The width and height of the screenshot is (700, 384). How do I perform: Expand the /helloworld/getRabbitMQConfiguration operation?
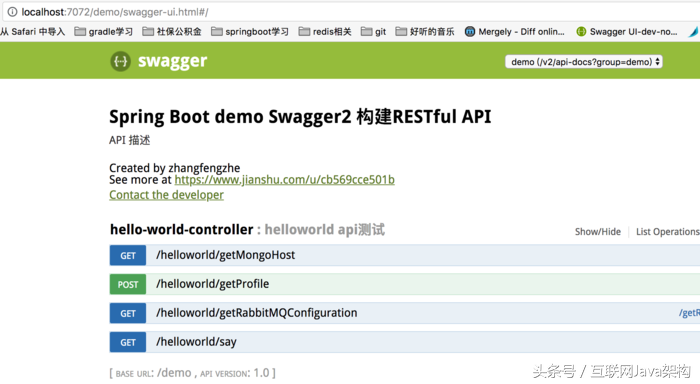[x=257, y=313]
